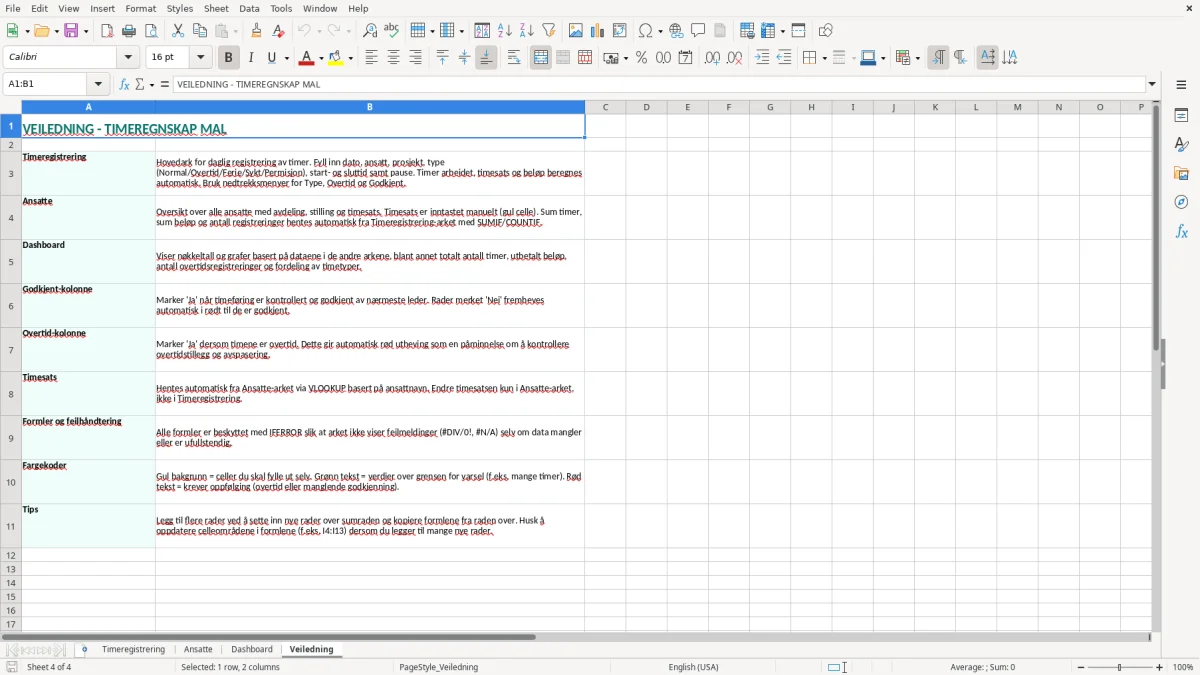Center text horizontally
Viewport: 1200px width, 675px height.
click(393, 58)
